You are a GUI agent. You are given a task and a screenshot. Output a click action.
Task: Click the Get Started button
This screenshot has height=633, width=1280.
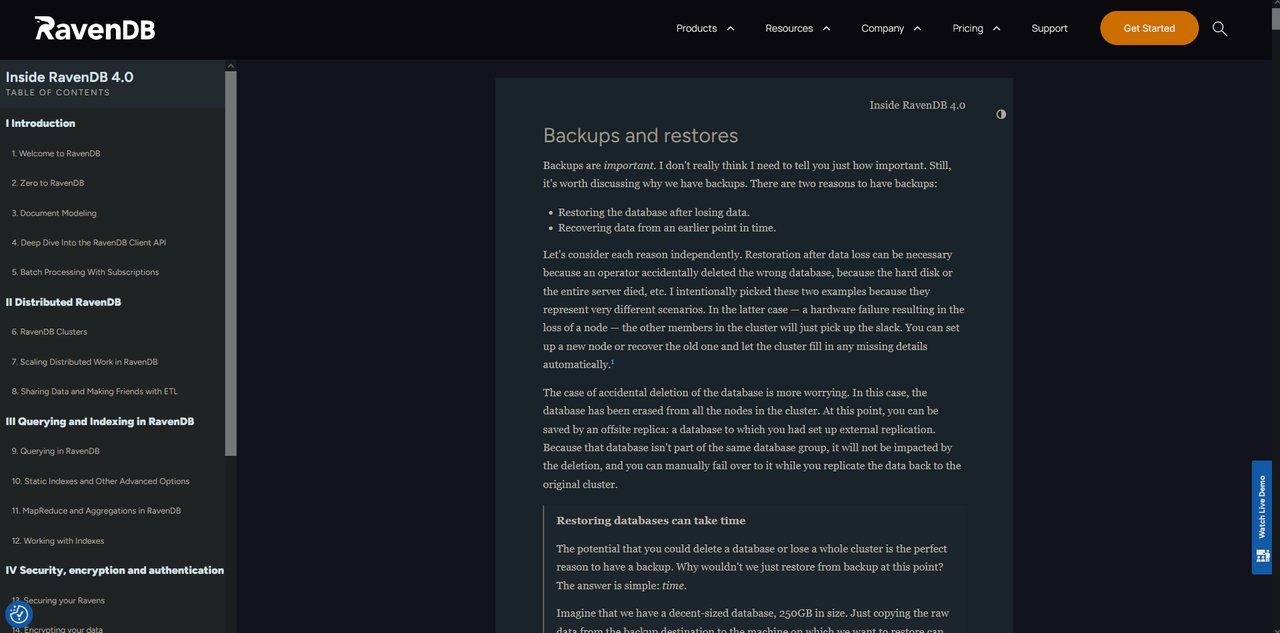[1149, 28]
